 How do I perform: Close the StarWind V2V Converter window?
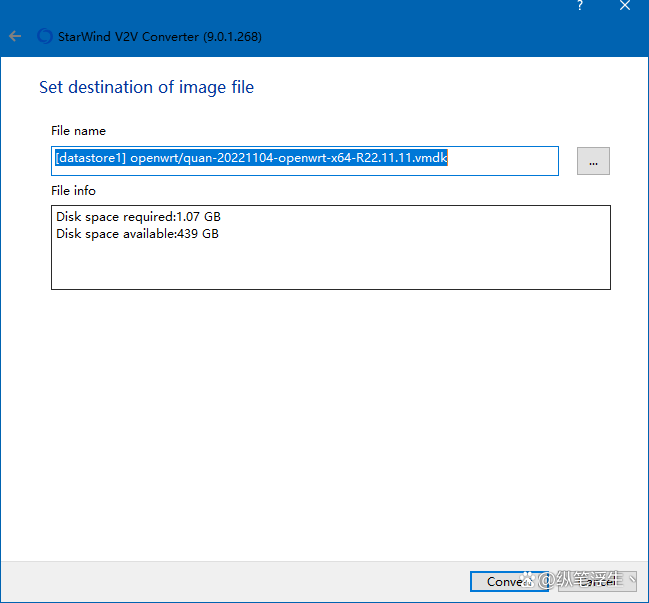[x=625, y=6]
